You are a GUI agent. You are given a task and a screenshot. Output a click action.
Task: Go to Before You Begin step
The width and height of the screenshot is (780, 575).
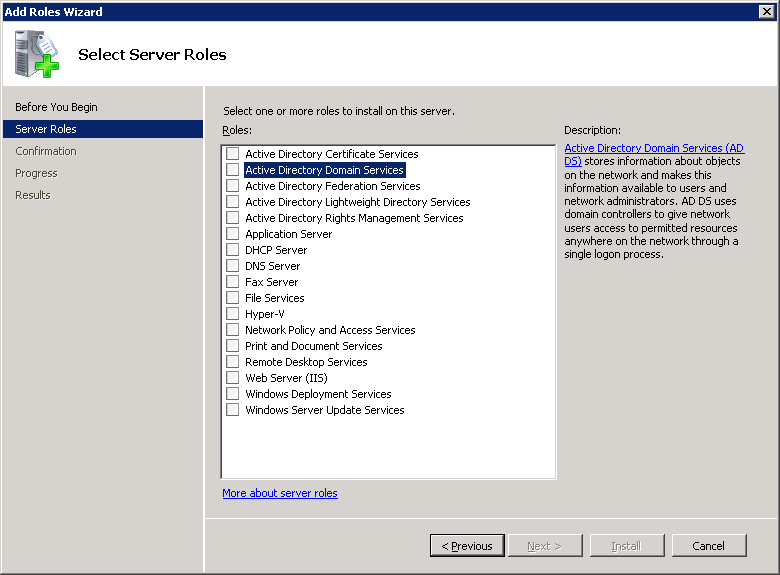point(56,107)
